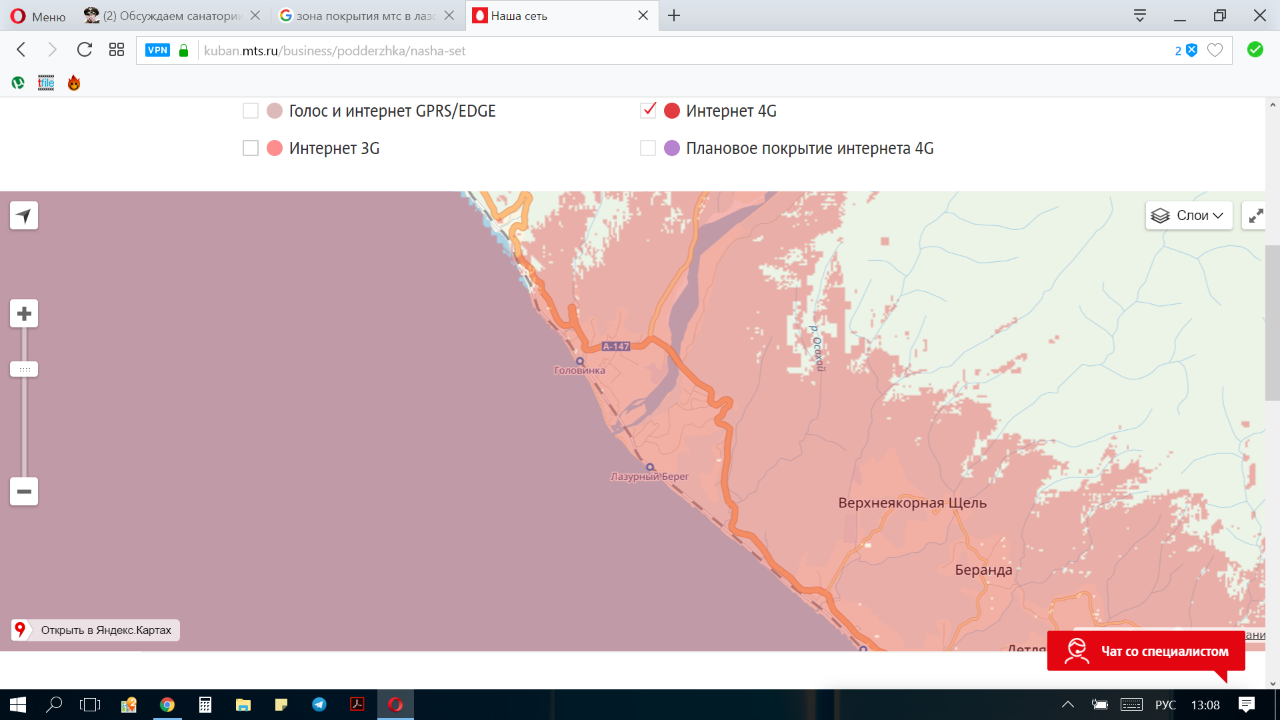
Task: Expand the map to fullscreen
Action: [x=1256, y=215]
